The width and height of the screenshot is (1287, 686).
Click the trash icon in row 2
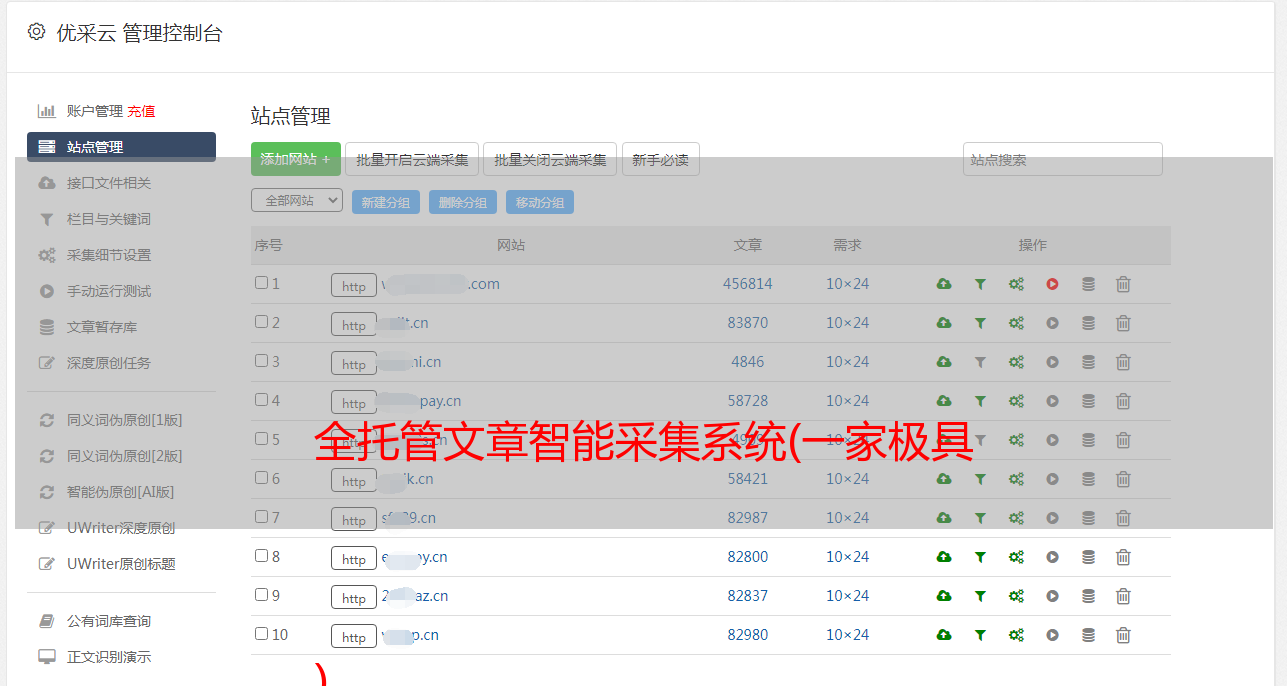[1123, 323]
